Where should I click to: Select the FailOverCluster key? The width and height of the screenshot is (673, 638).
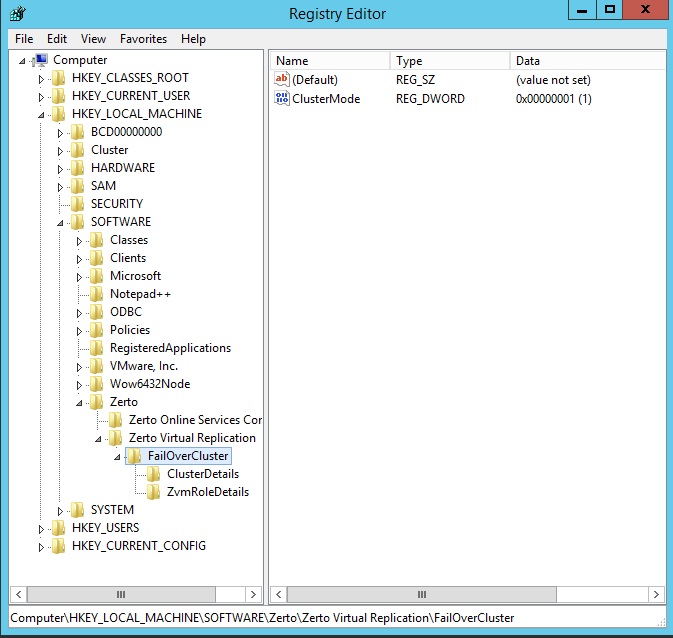pos(188,456)
